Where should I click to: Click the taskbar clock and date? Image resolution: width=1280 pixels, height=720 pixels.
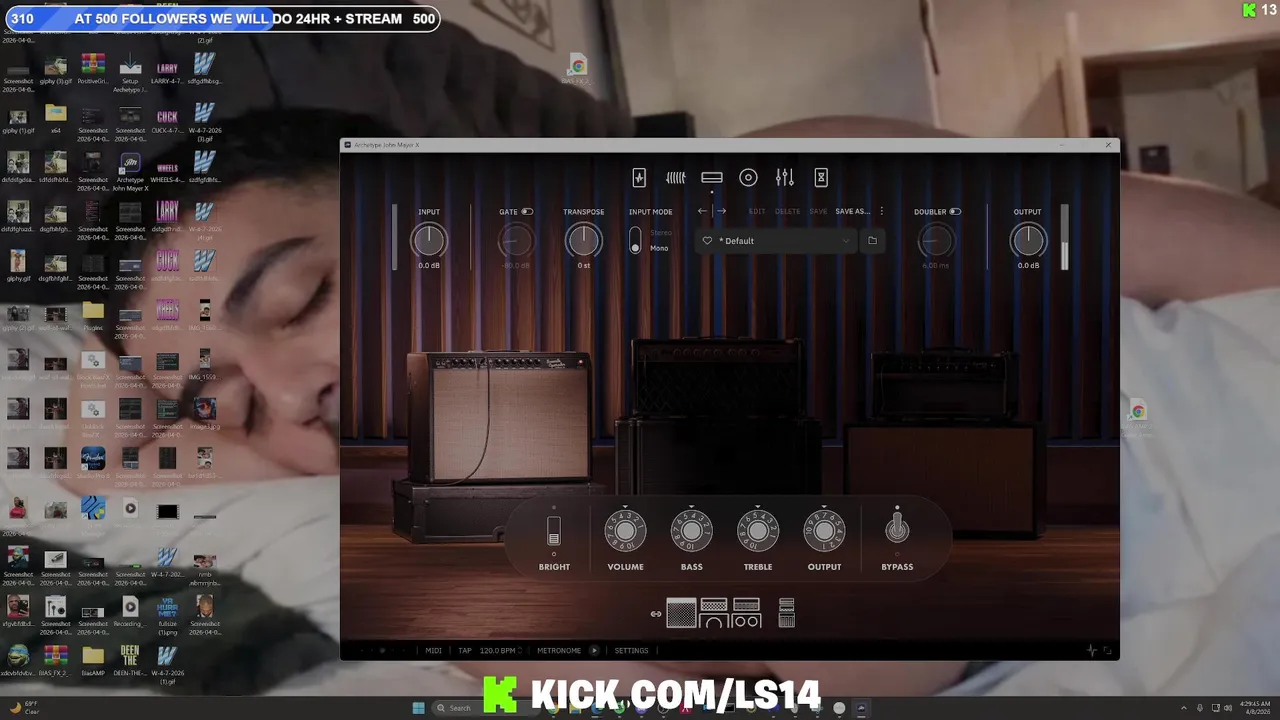point(1256,708)
